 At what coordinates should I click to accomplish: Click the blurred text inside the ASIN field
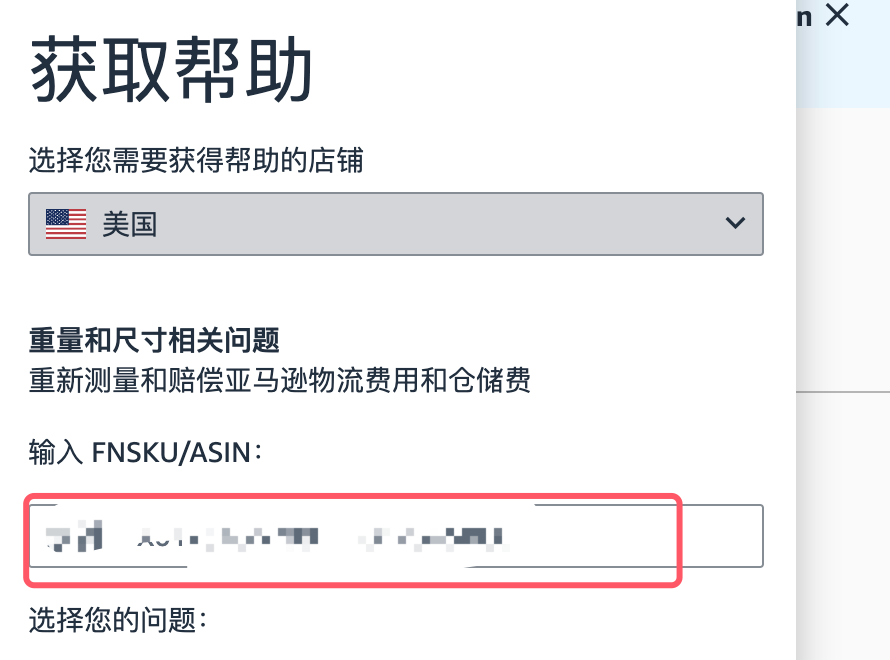(x=280, y=538)
